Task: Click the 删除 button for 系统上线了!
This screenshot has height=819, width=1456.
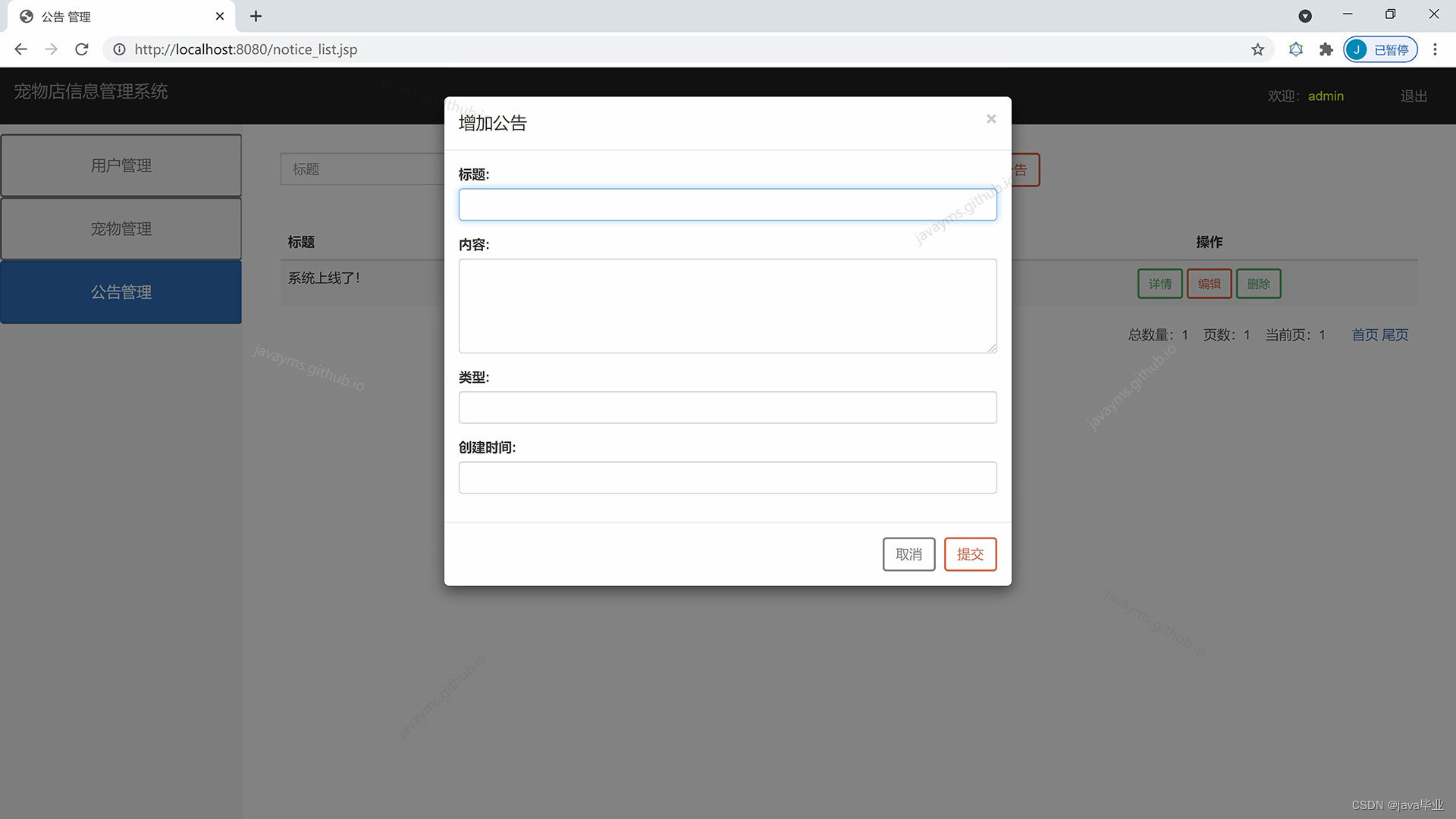Action: [1258, 284]
